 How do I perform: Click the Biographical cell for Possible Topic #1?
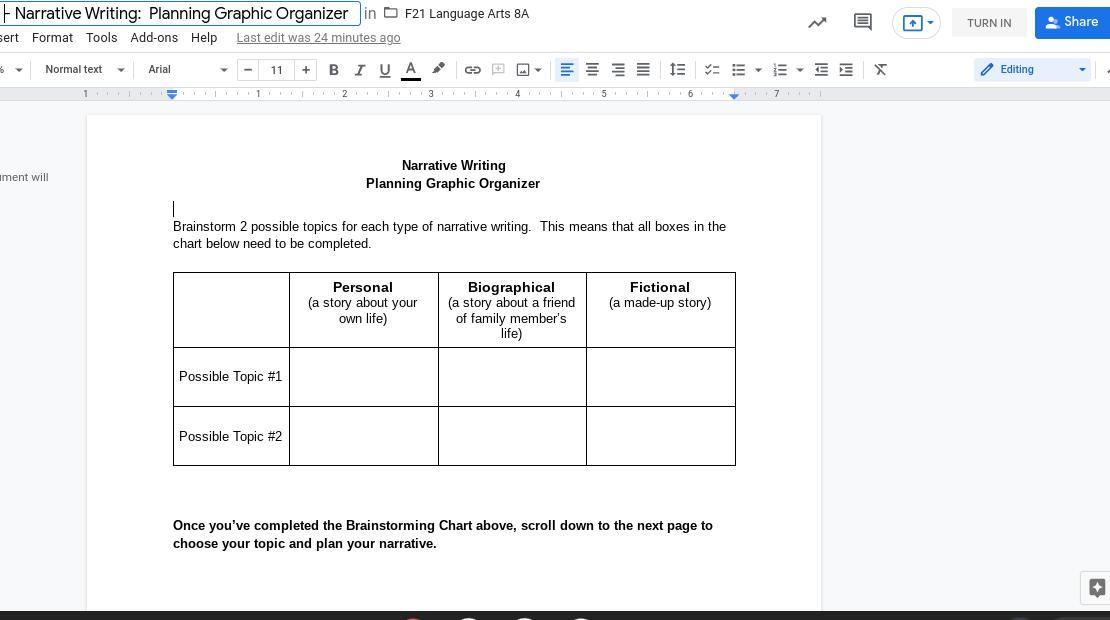[x=512, y=377]
